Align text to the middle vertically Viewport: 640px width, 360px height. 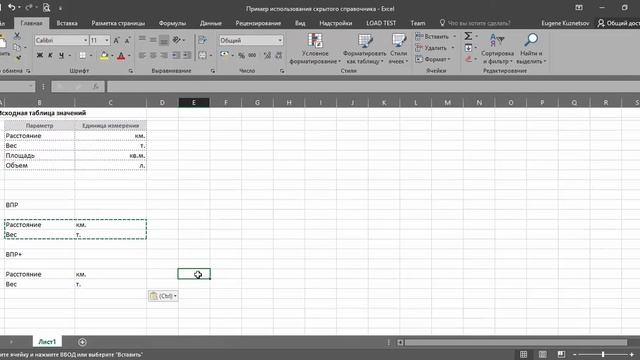153,40
